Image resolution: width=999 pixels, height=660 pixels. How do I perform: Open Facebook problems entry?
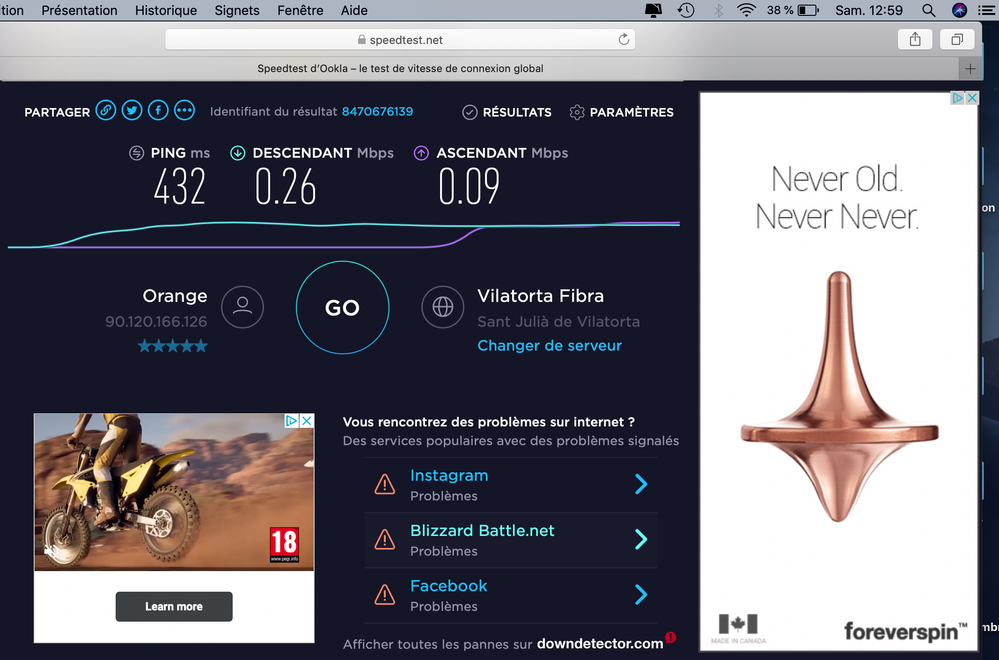coord(510,595)
